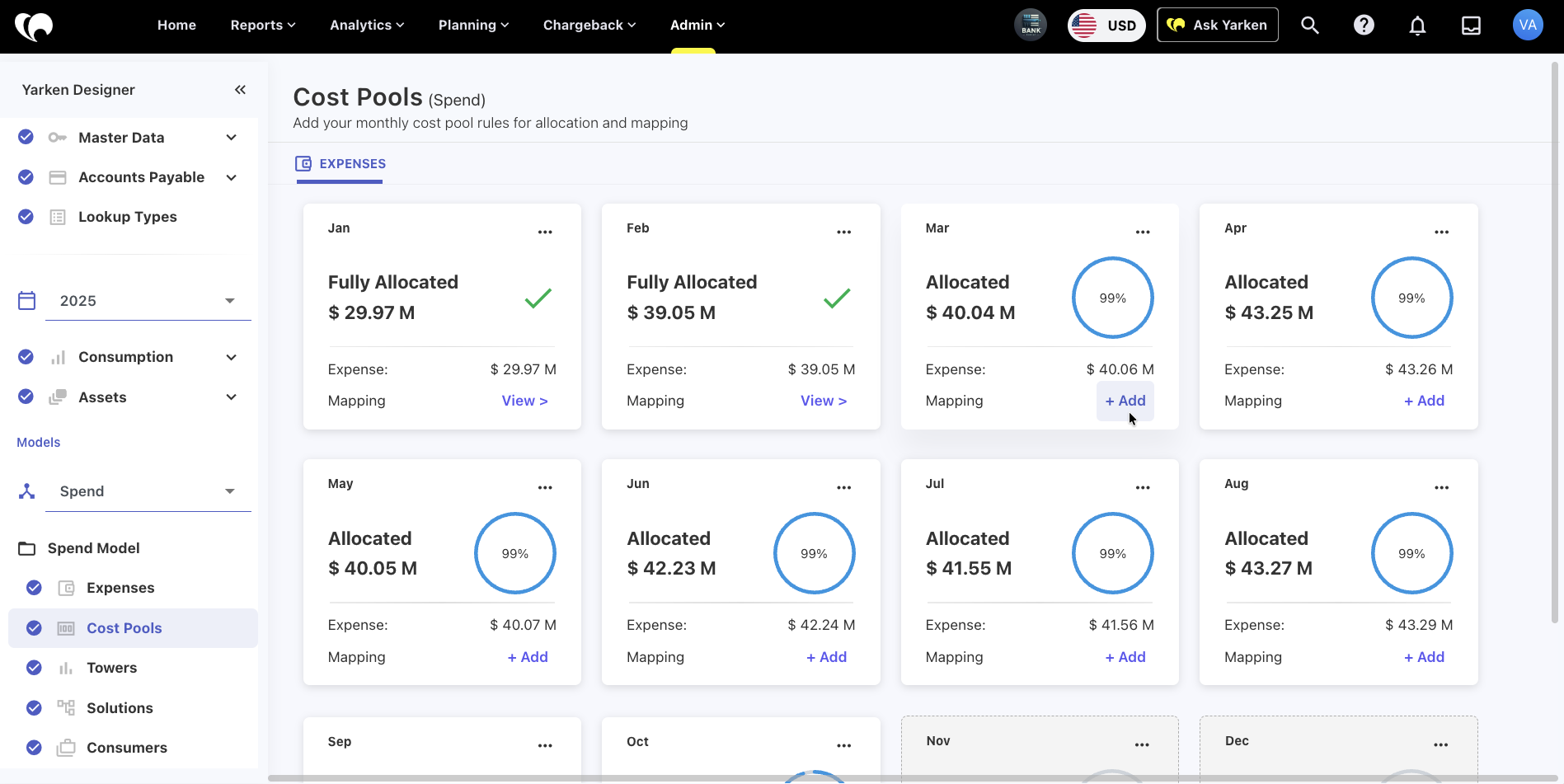Click the Spend Model folder icon
Screen dimensions: 1564x784
[x=27, y=549]
